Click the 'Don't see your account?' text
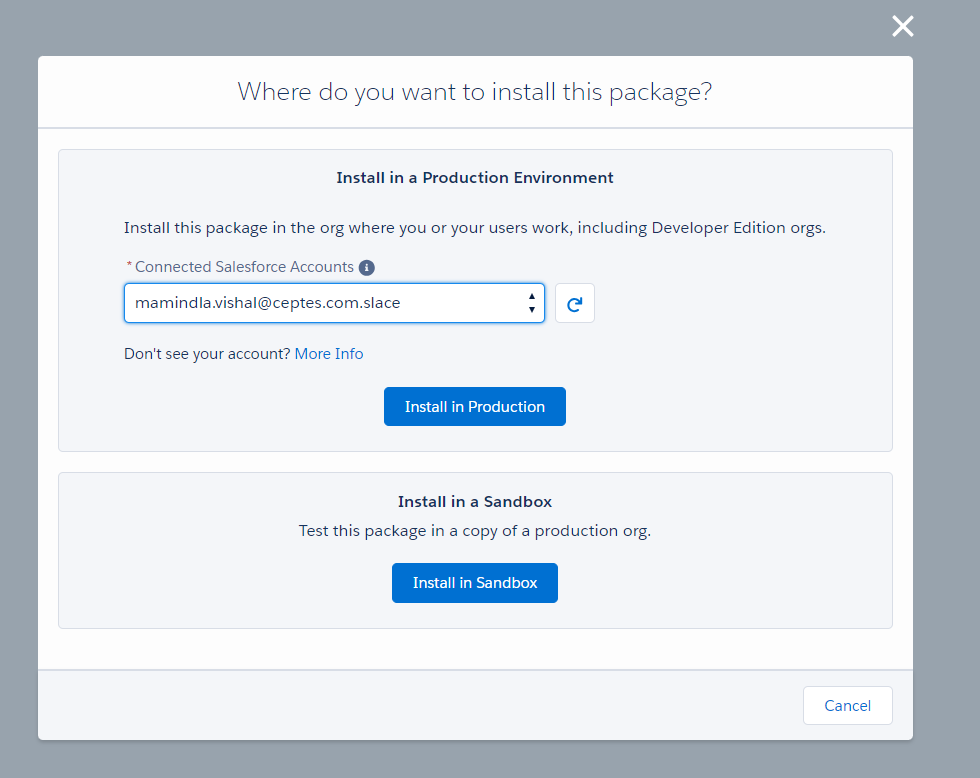This screenshot has height=778, width=980. coord(207,354)
